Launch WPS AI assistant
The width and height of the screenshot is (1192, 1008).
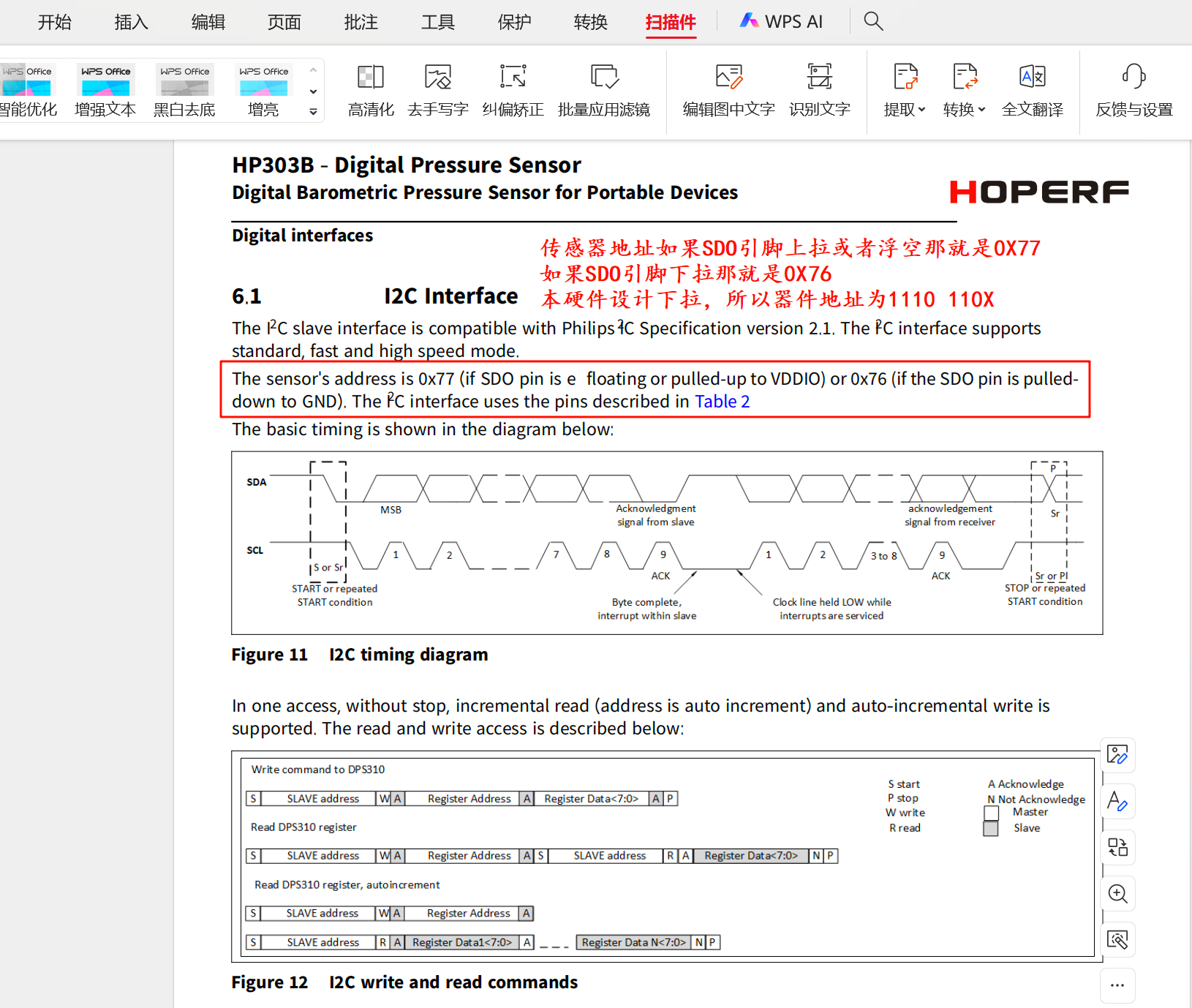781,21
